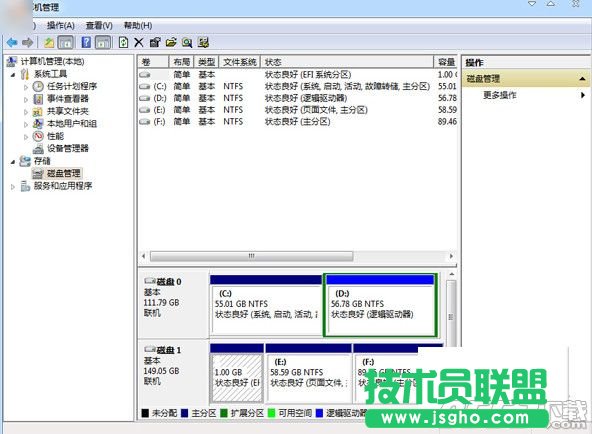The image size is (592, 434).
Task: Click the dark green 扩展分区 legend swatch
Action: [224, 413]
